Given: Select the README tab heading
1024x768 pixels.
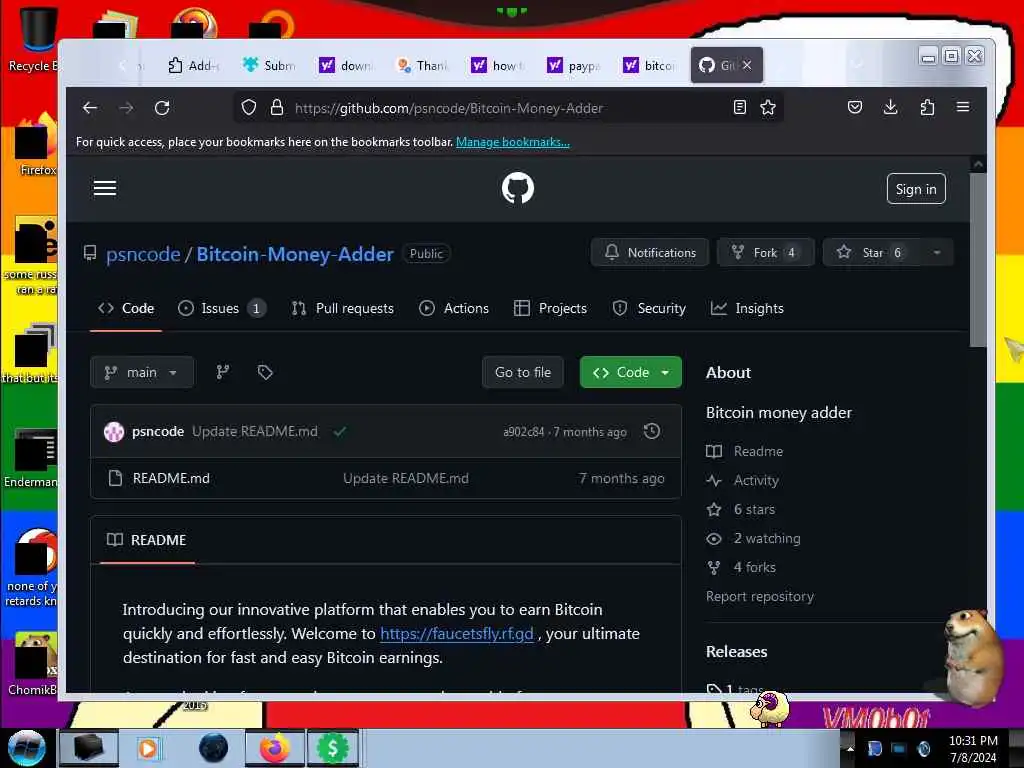Looking at the screenshot, I should point(147,540).
